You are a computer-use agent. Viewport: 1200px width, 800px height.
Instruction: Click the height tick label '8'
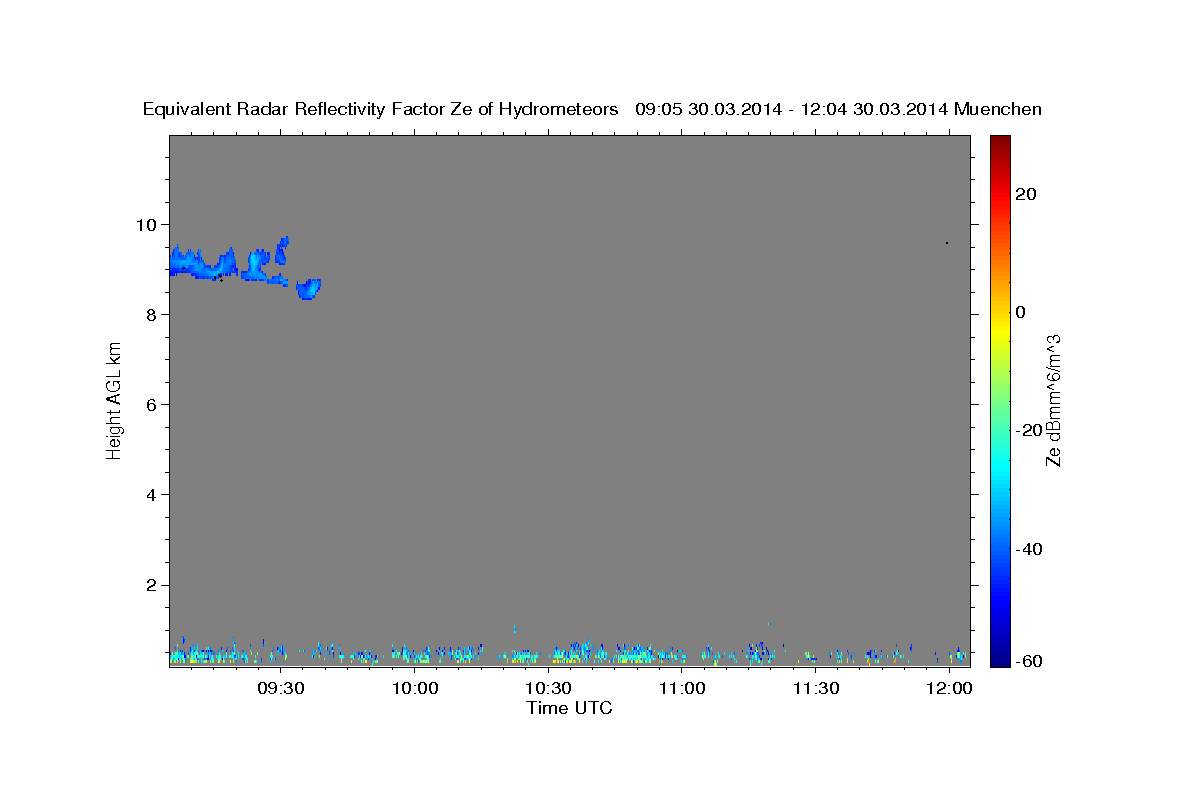point(154,314)
